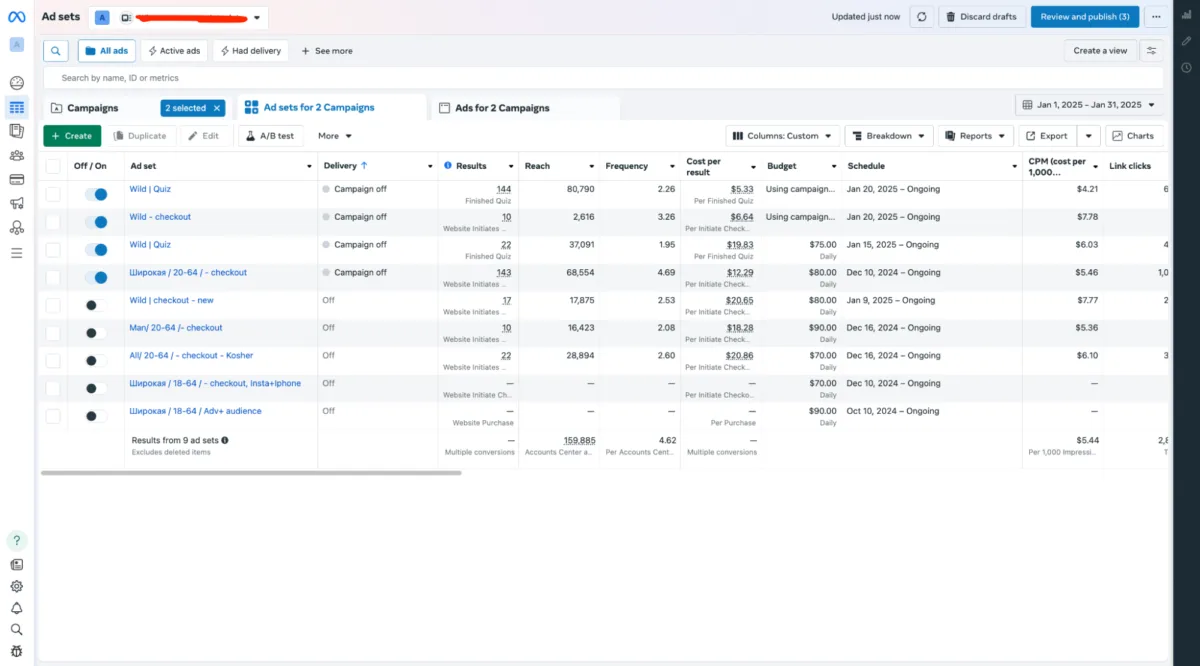Open the three-dot more options menu

tap(1157, 17)
